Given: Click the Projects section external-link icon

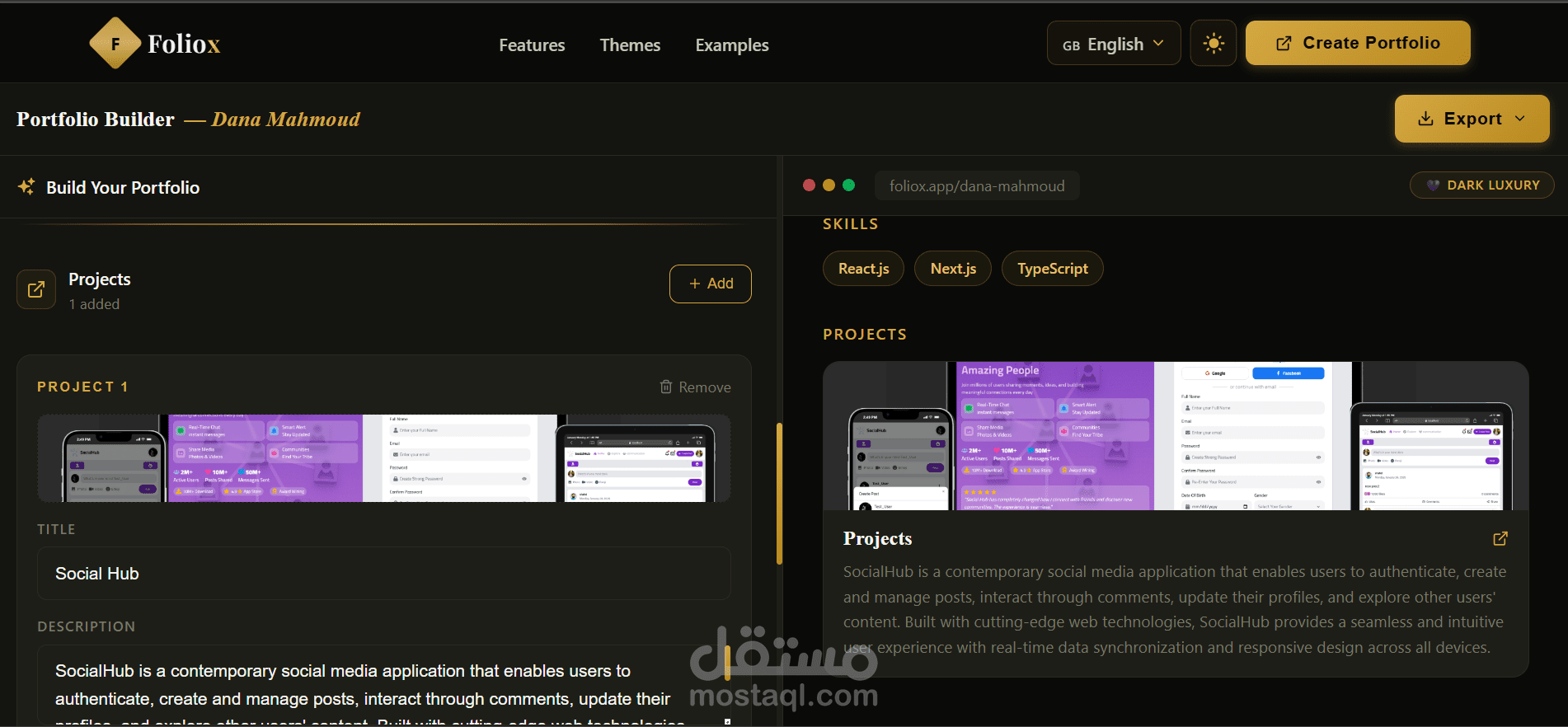Looking at the screenshot, I should [36, 289].
